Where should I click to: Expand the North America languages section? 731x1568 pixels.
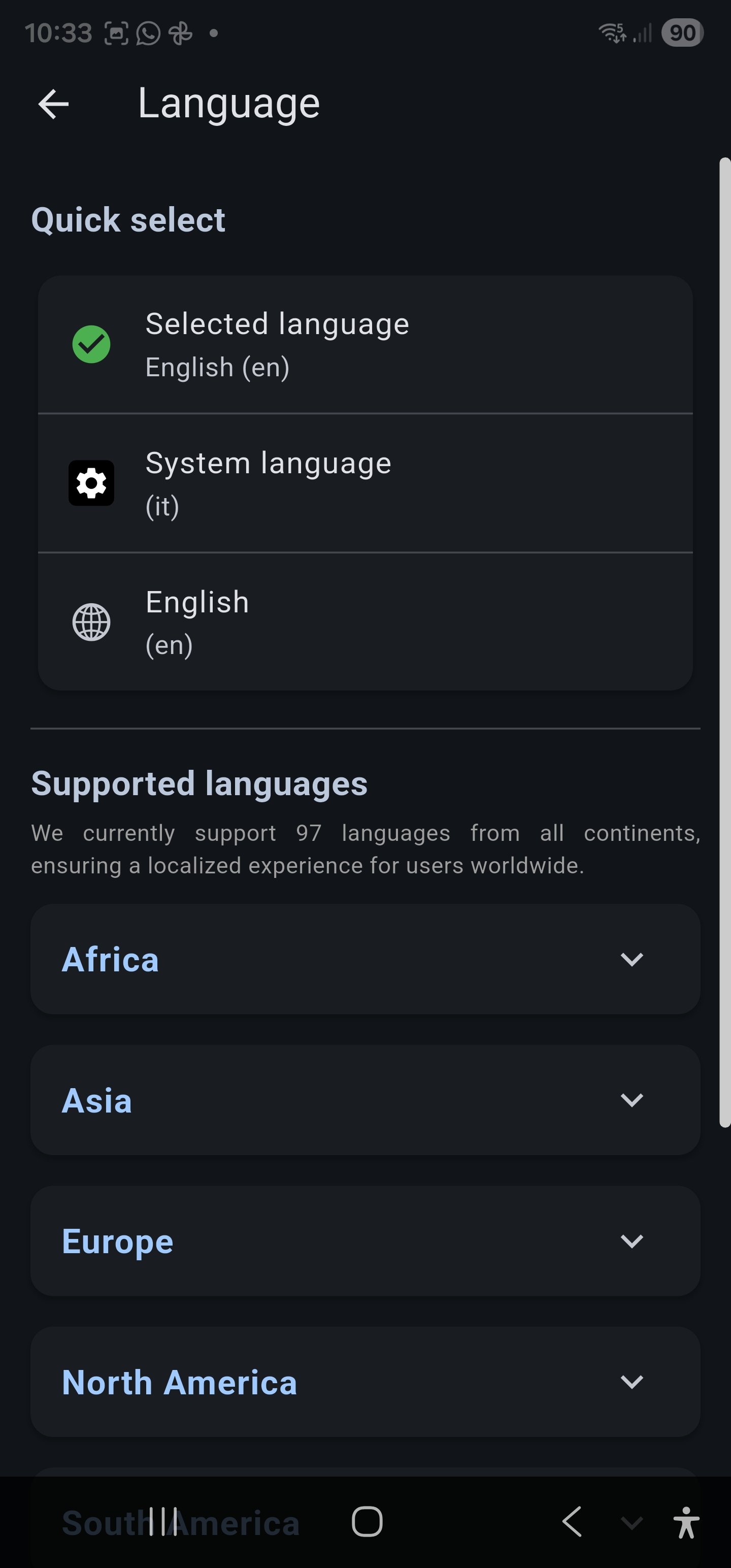coord(365,1382)
